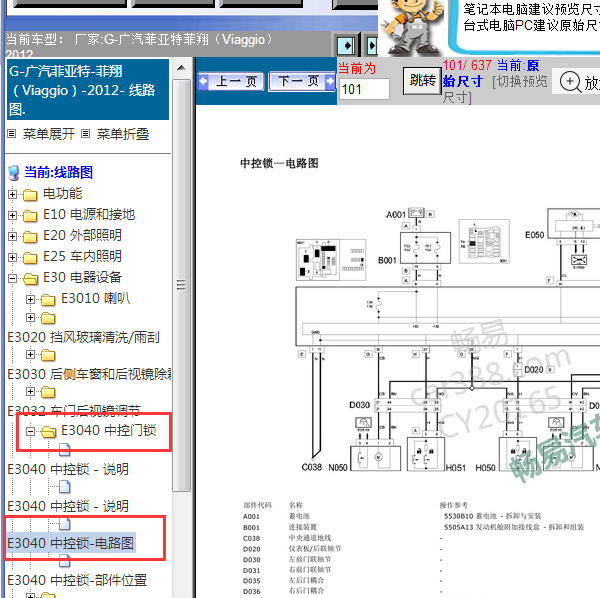Click 菜单展开 expand menu link
Screen dimensions: 600x598
pos(49,134)
